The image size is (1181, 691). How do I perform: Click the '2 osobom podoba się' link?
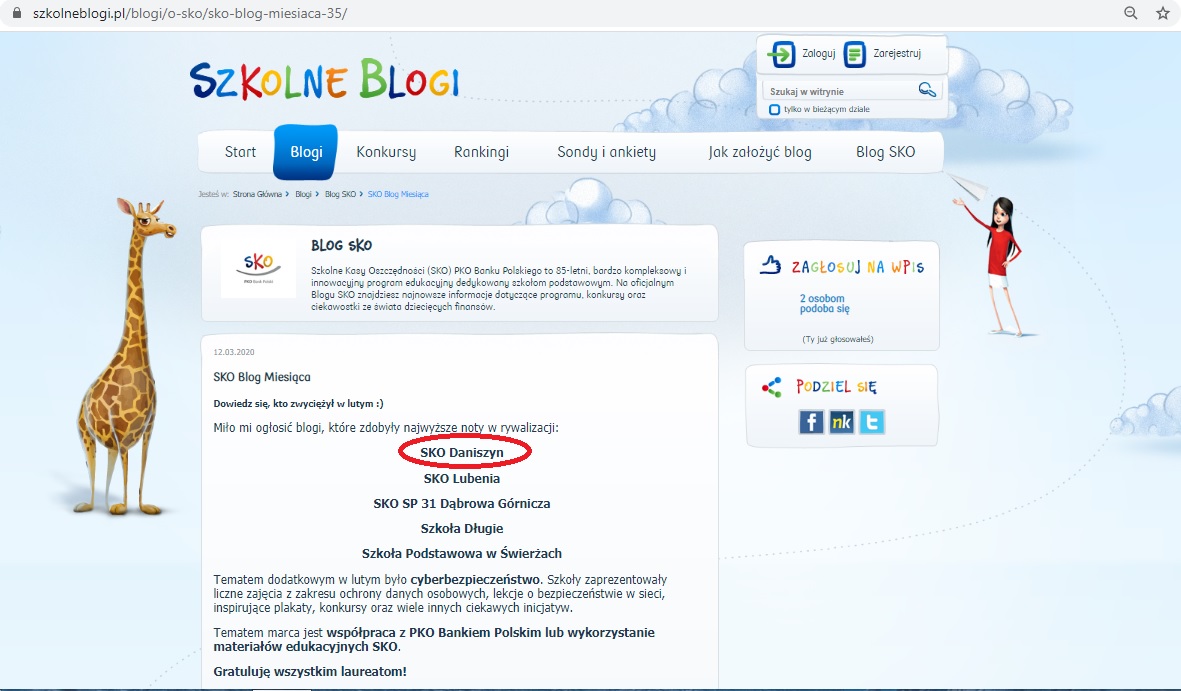[824, 304]
